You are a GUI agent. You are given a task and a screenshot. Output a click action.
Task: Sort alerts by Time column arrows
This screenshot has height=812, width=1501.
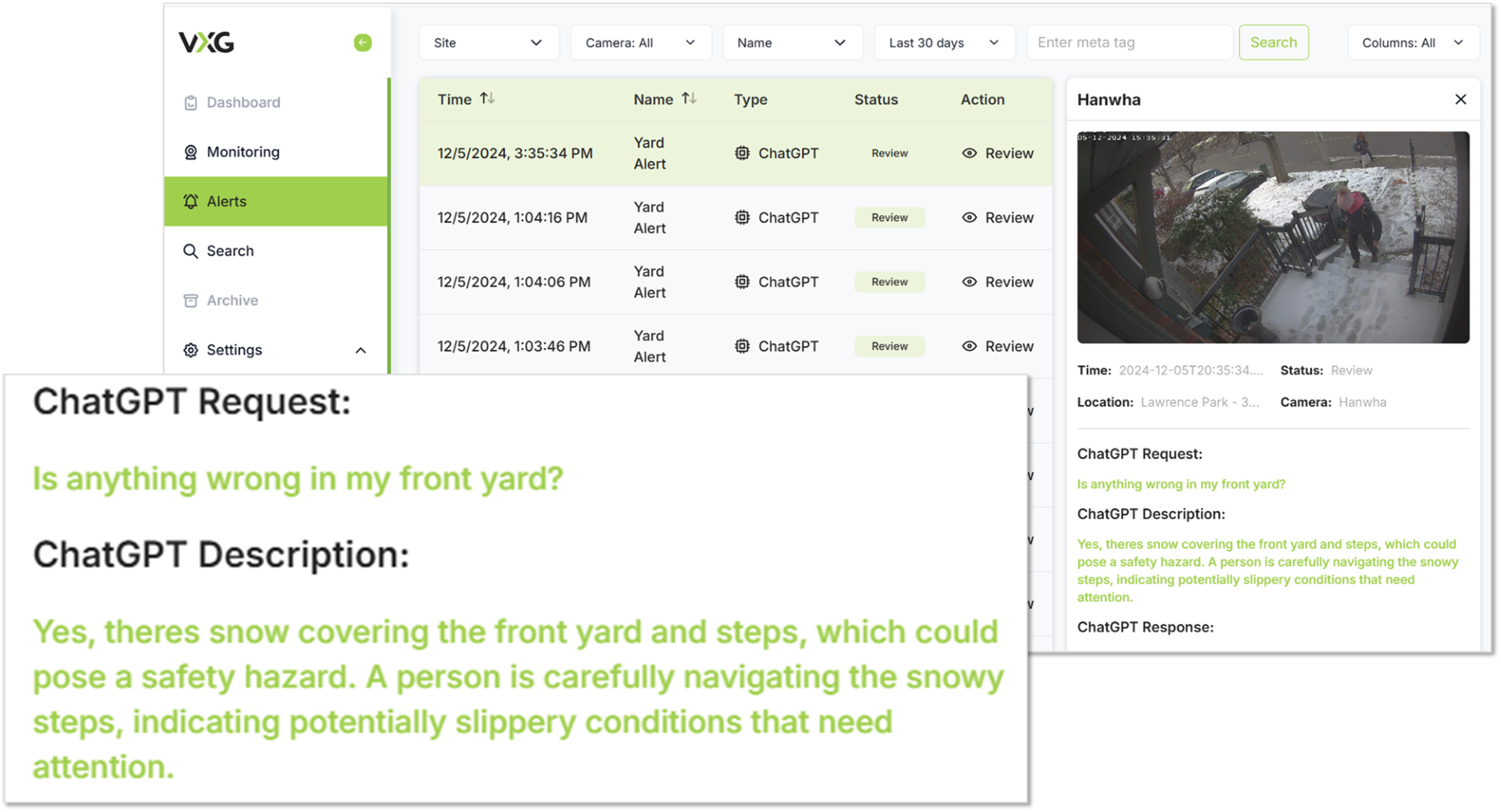point(487,98)
